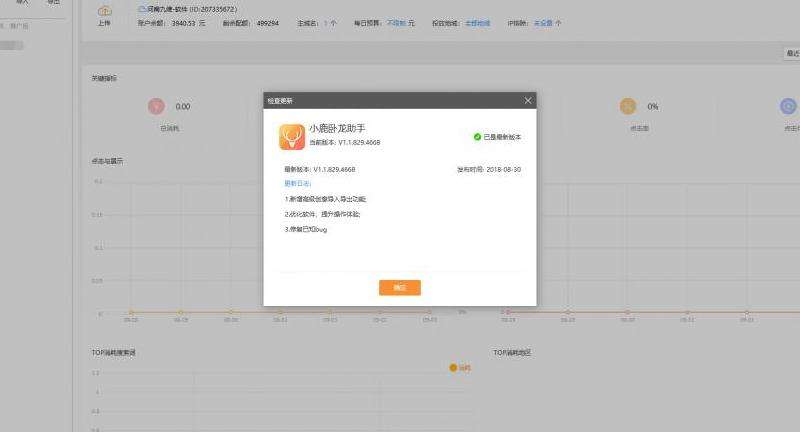Click the cloud icon before account name

tap(142, 9)
